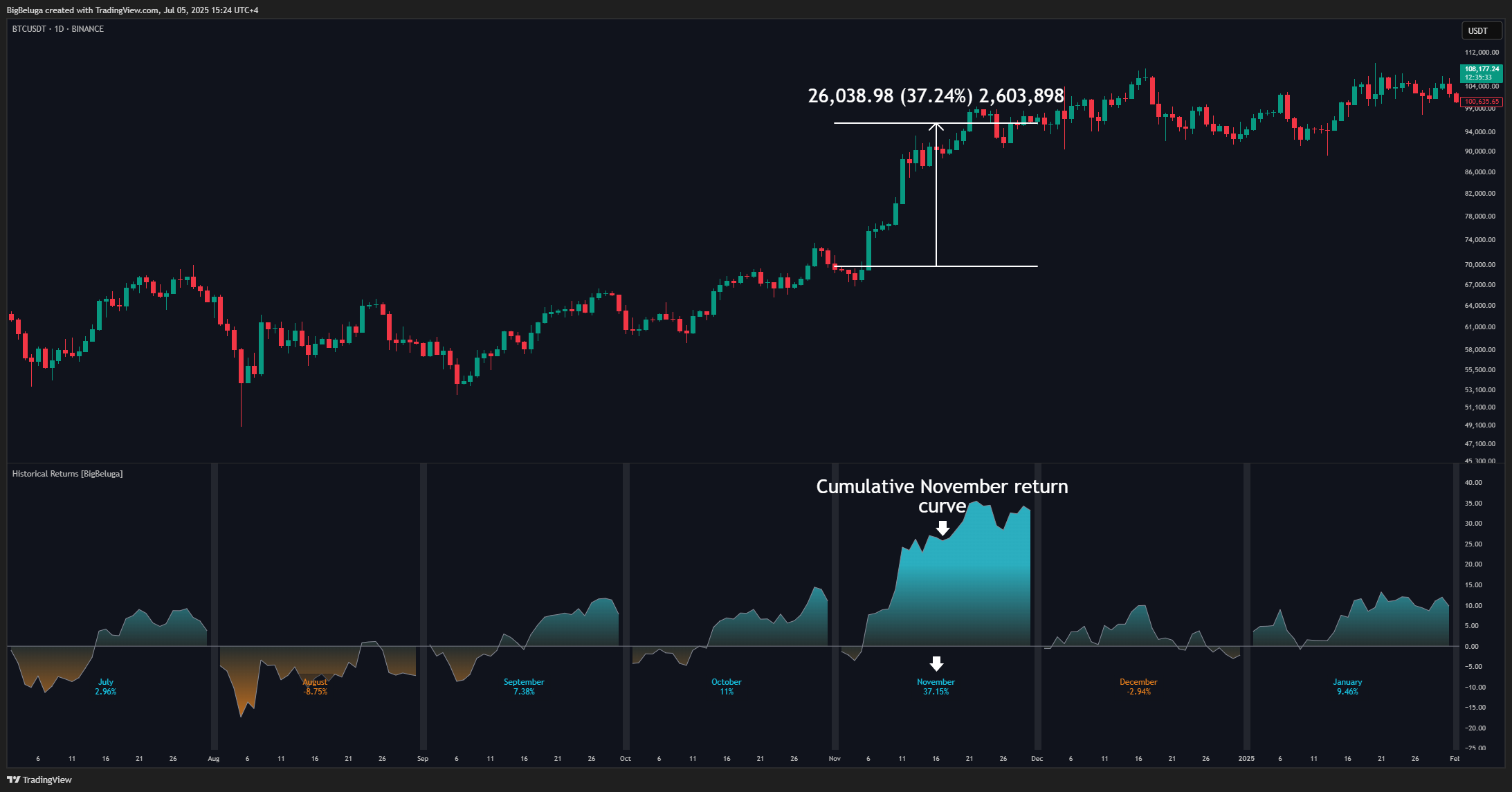Click the September 7.38% month label
This screenshot has width=1512, height=792.
[524, 687]
